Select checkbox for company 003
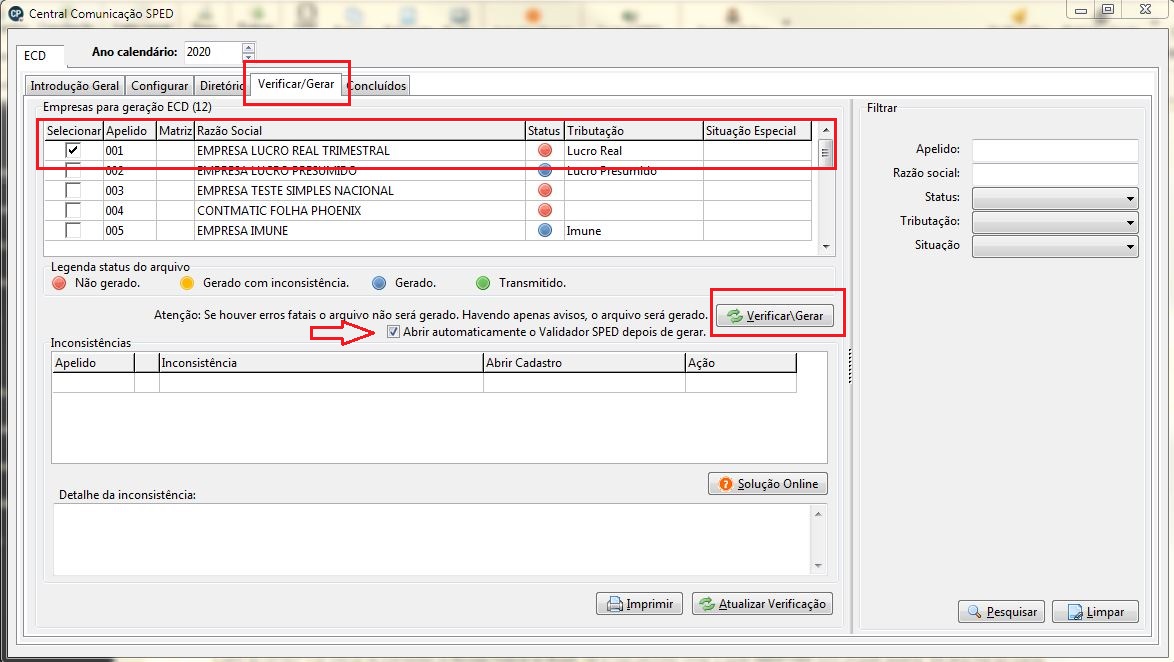The height and width of the screenshot is (662, 1174). (x=73, y=191)
